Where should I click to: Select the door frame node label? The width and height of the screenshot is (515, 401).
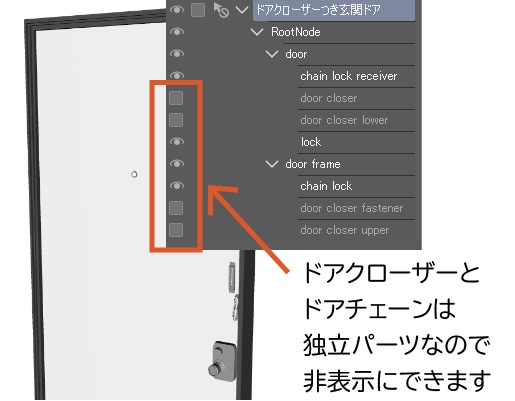pyautogui.click(x=313, y=164)
